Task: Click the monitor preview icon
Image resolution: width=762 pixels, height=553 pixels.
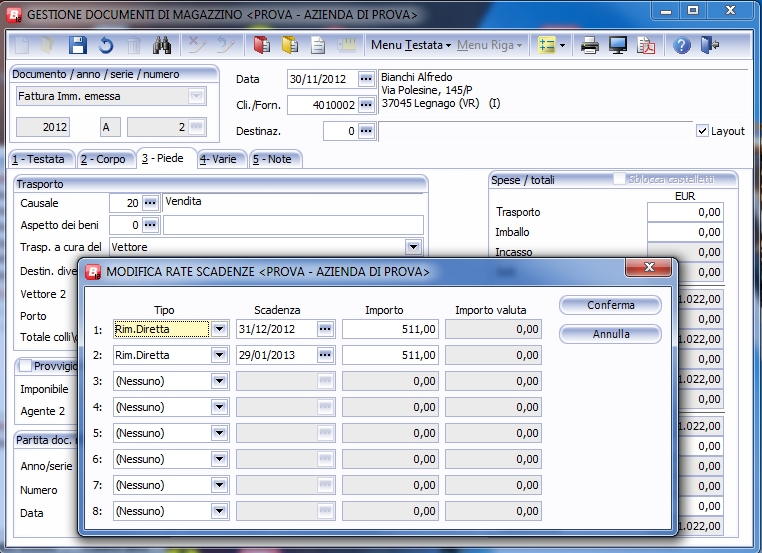Action: pyautogui.click(x=618, y=46)
